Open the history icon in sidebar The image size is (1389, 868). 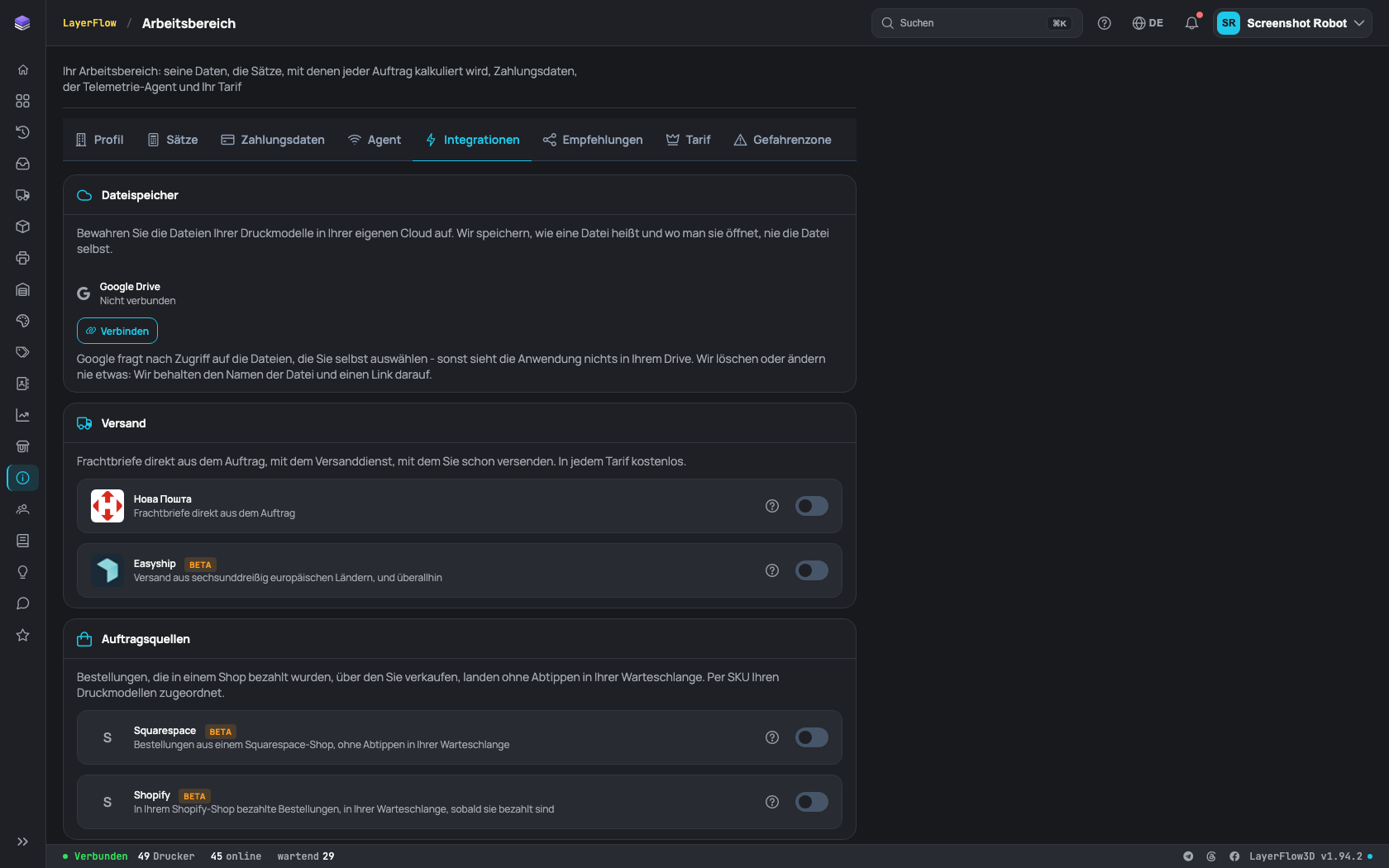22,132
